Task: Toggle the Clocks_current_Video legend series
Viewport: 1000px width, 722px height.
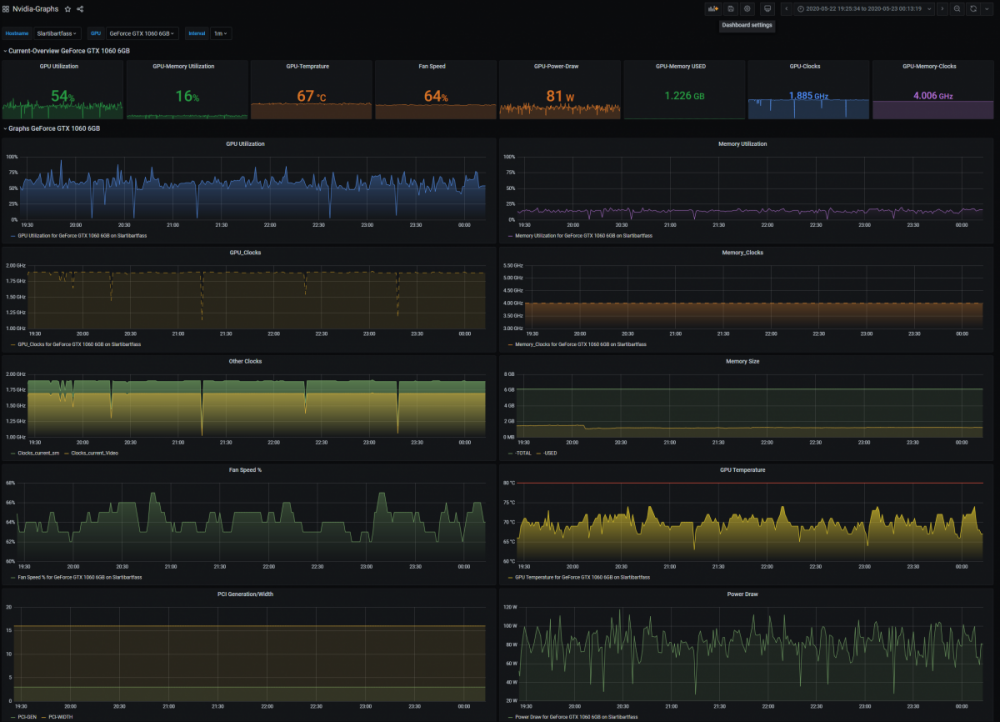Action: coord(92,453)
